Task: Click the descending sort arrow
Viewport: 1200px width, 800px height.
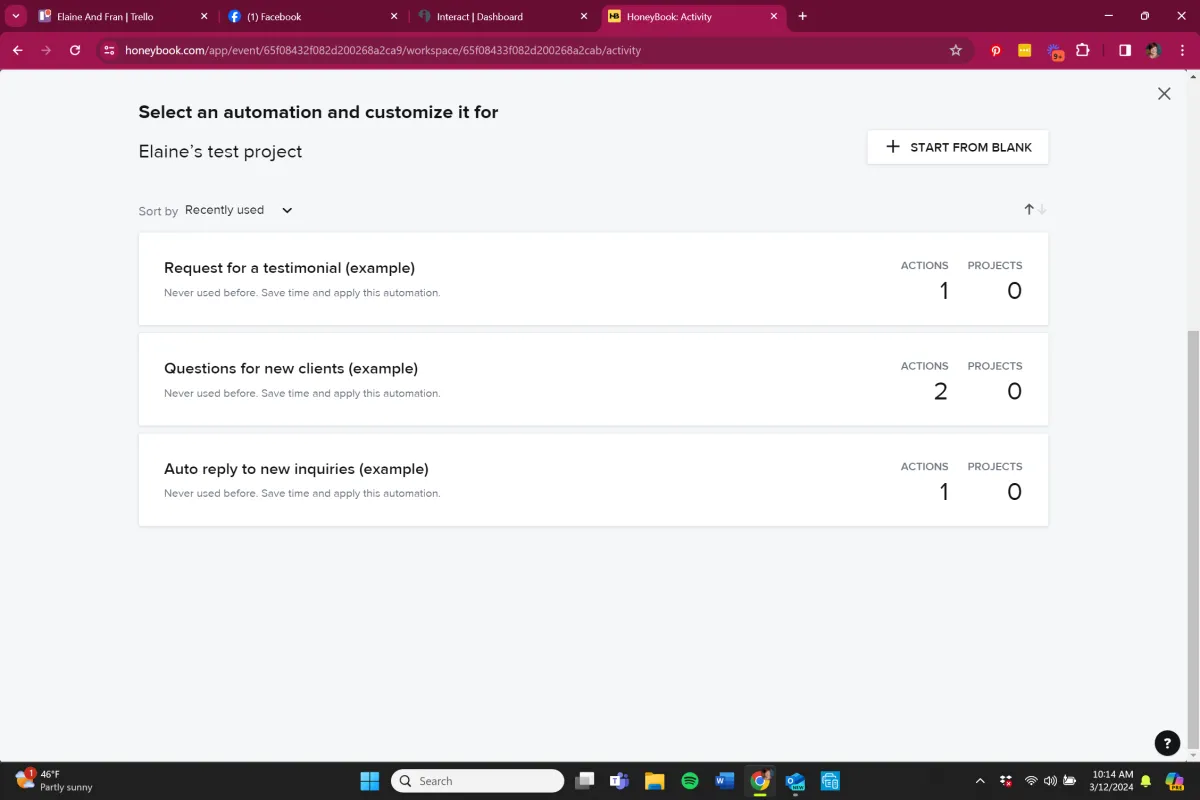Action: (x=1042, y=209)
